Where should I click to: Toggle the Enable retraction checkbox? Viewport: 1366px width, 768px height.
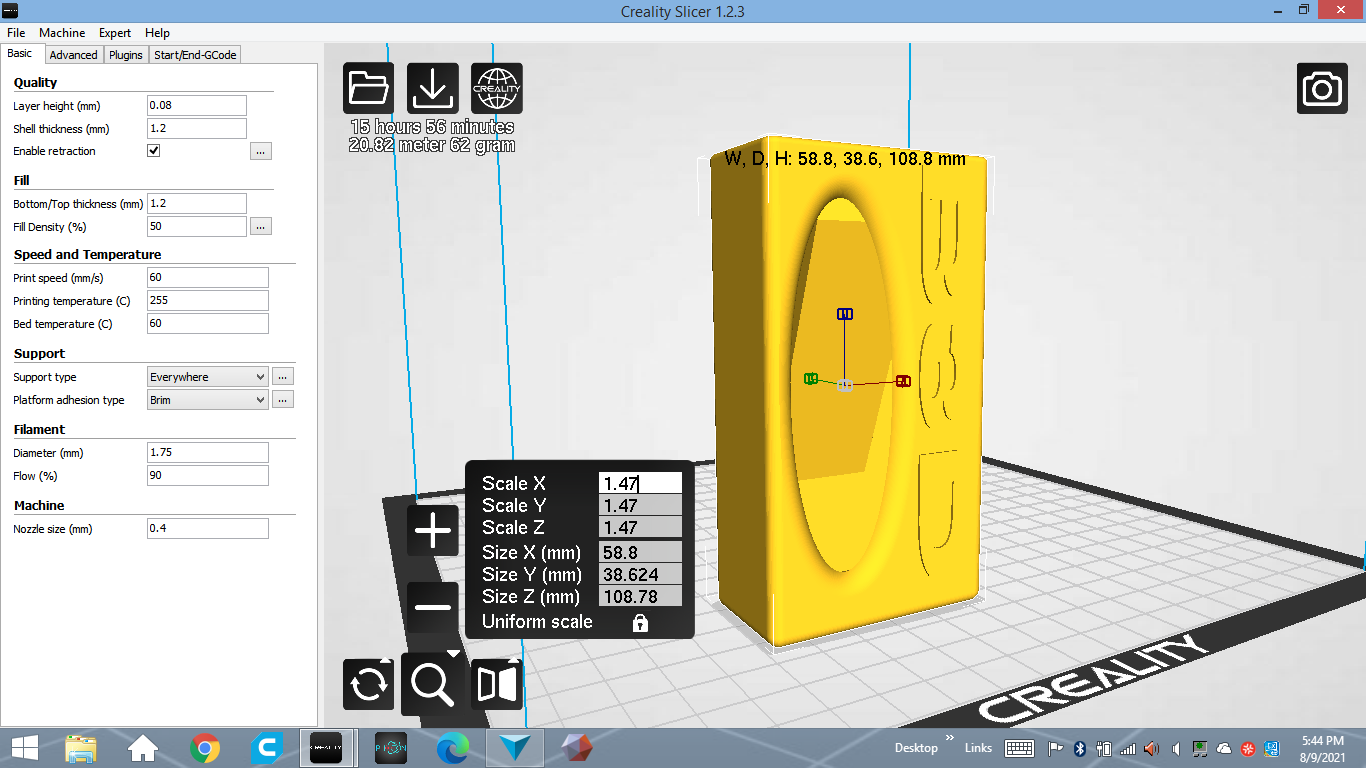[154, 151]
